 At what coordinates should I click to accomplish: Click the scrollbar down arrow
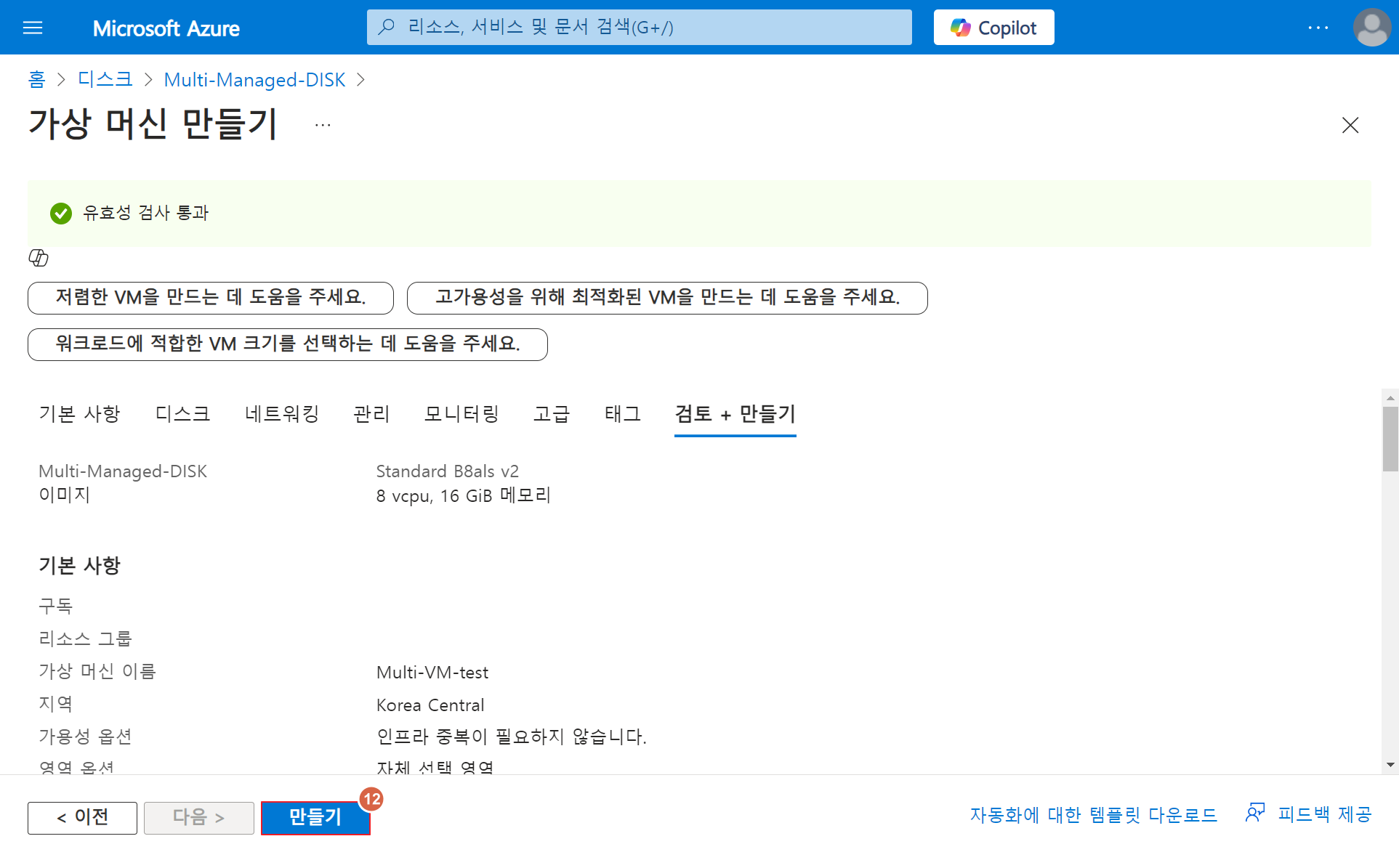1390,765
